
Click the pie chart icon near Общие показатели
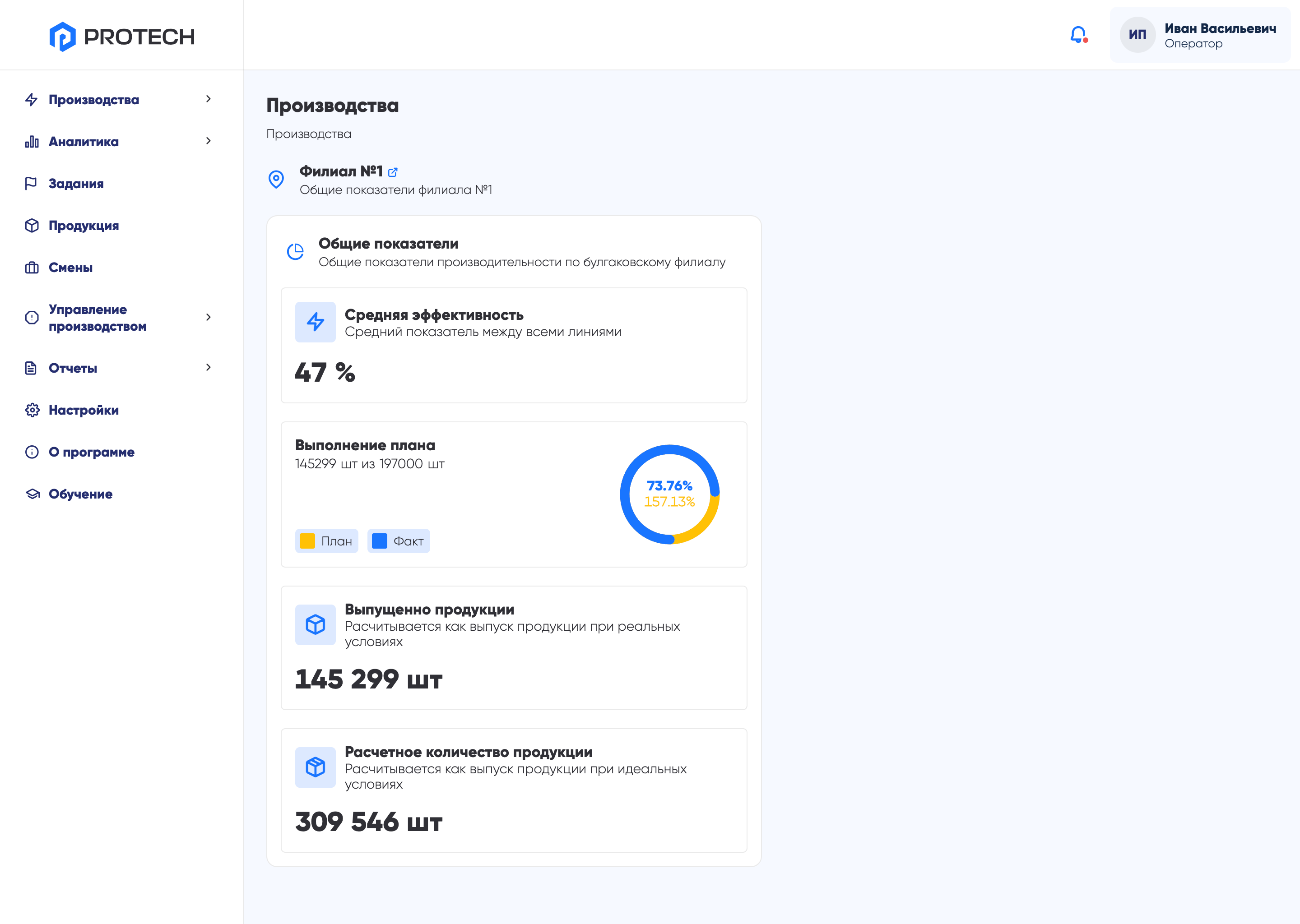point(295,251)
